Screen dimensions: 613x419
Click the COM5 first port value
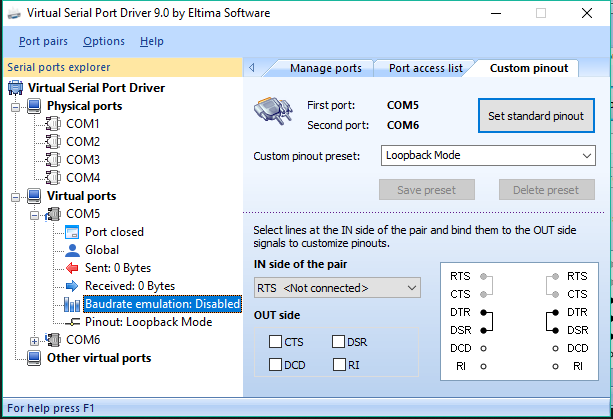pyautogui.click(x=403, y=105)
